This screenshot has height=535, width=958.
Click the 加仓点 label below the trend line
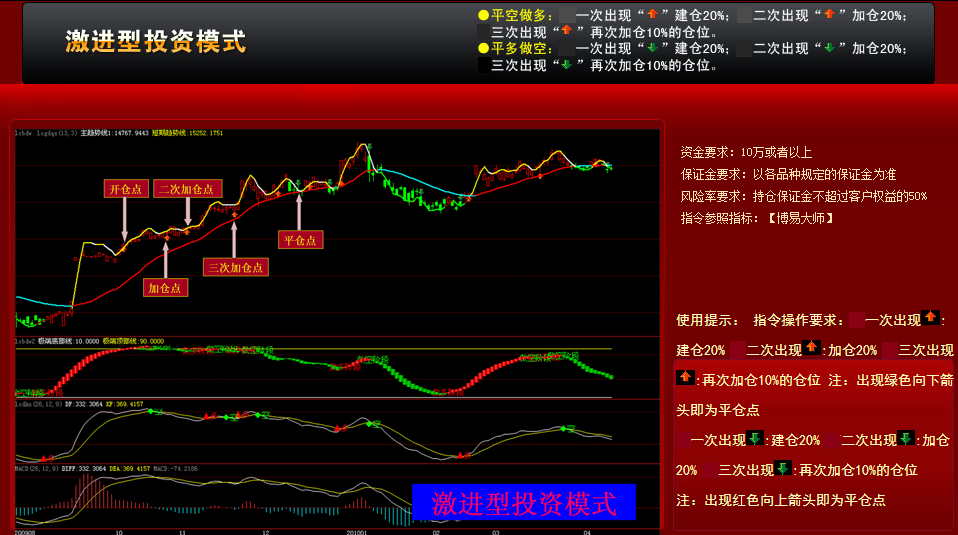(x=165, y=288)
